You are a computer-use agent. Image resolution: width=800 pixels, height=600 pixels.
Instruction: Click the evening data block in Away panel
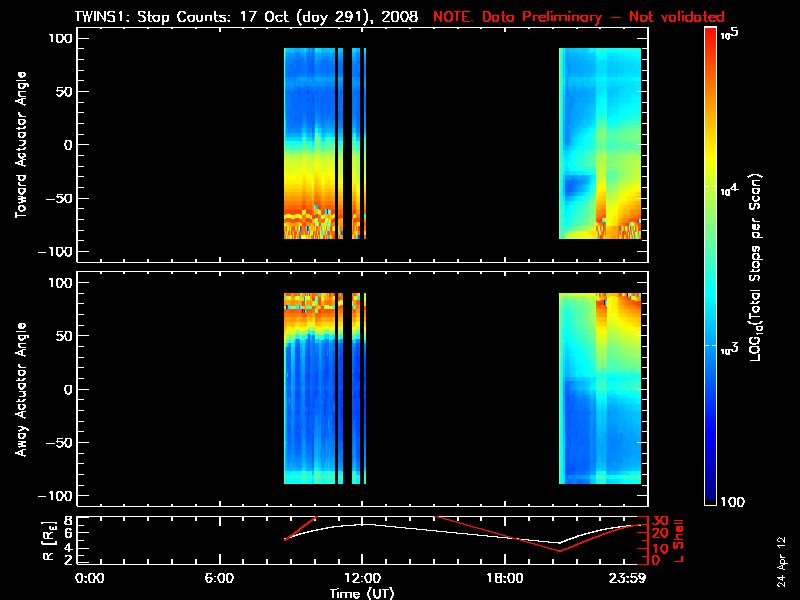[600, 389]
